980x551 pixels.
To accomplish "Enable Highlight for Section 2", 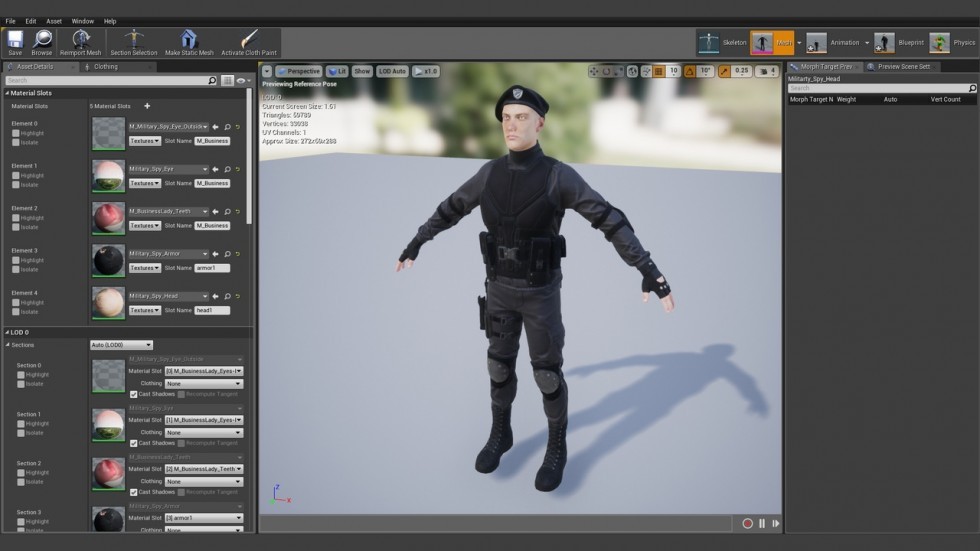I will (21, 473).
